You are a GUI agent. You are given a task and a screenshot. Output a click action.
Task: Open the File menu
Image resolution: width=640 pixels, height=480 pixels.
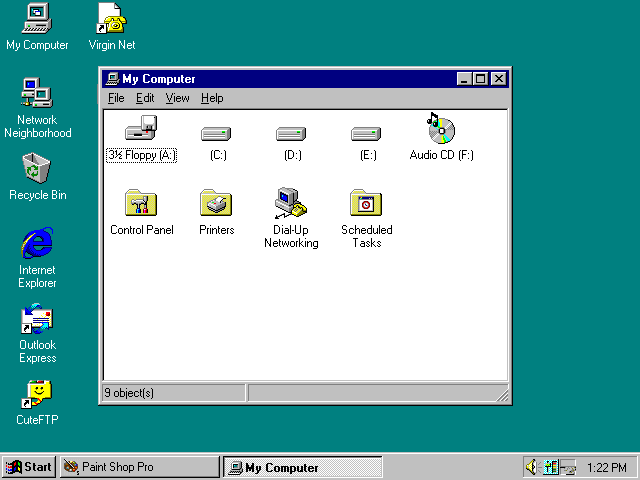(x=116, y=98)
